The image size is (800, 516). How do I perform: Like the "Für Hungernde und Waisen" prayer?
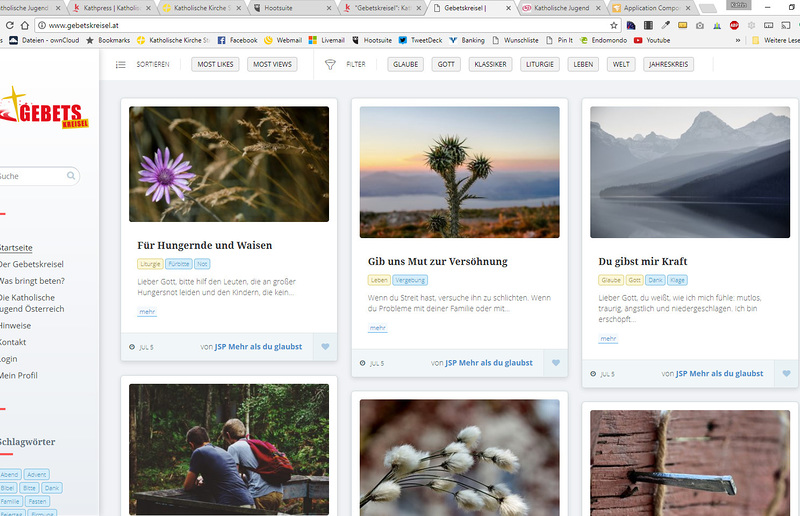(x=325, y=348)
